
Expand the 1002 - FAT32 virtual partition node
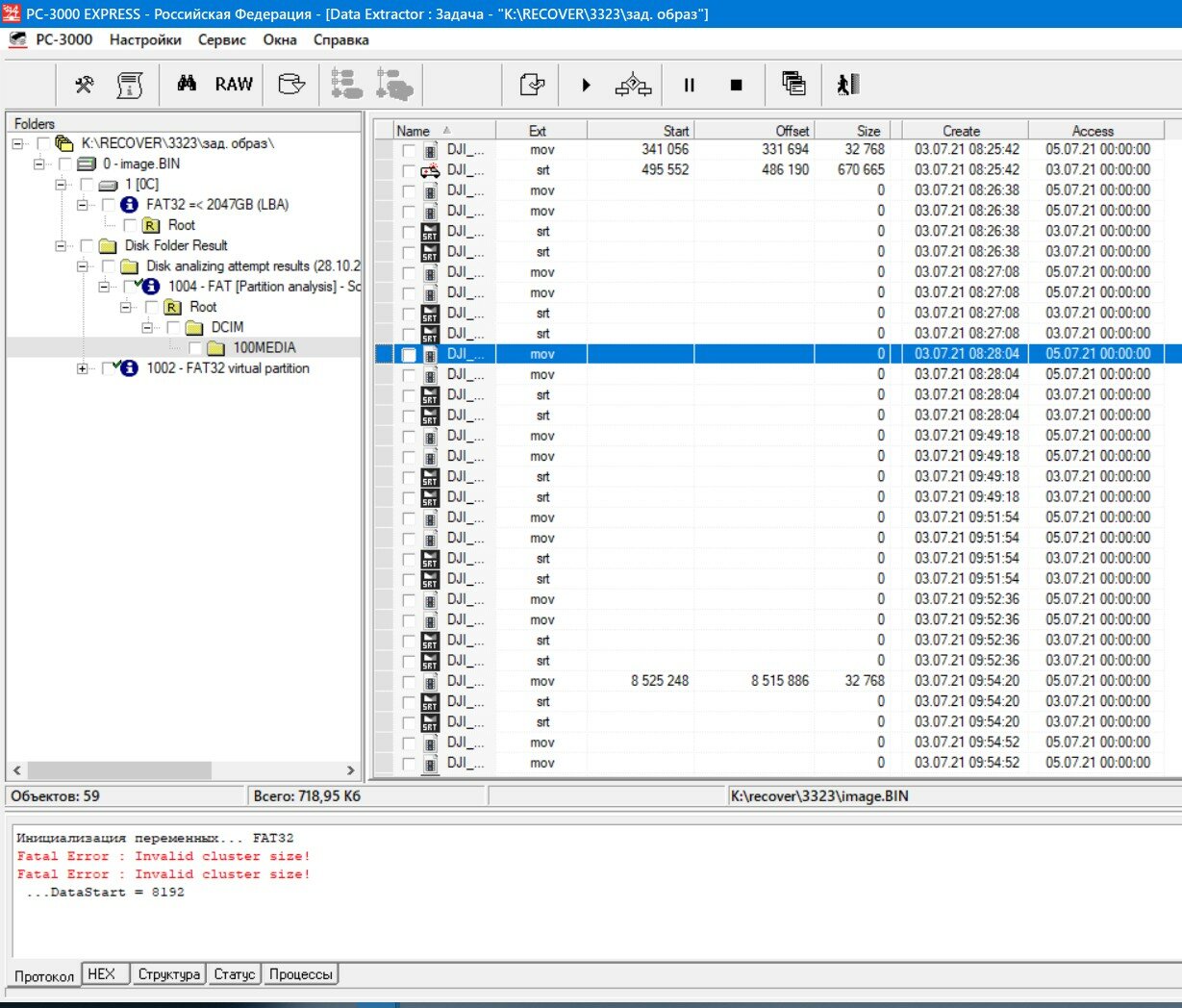tap(83, 368)
